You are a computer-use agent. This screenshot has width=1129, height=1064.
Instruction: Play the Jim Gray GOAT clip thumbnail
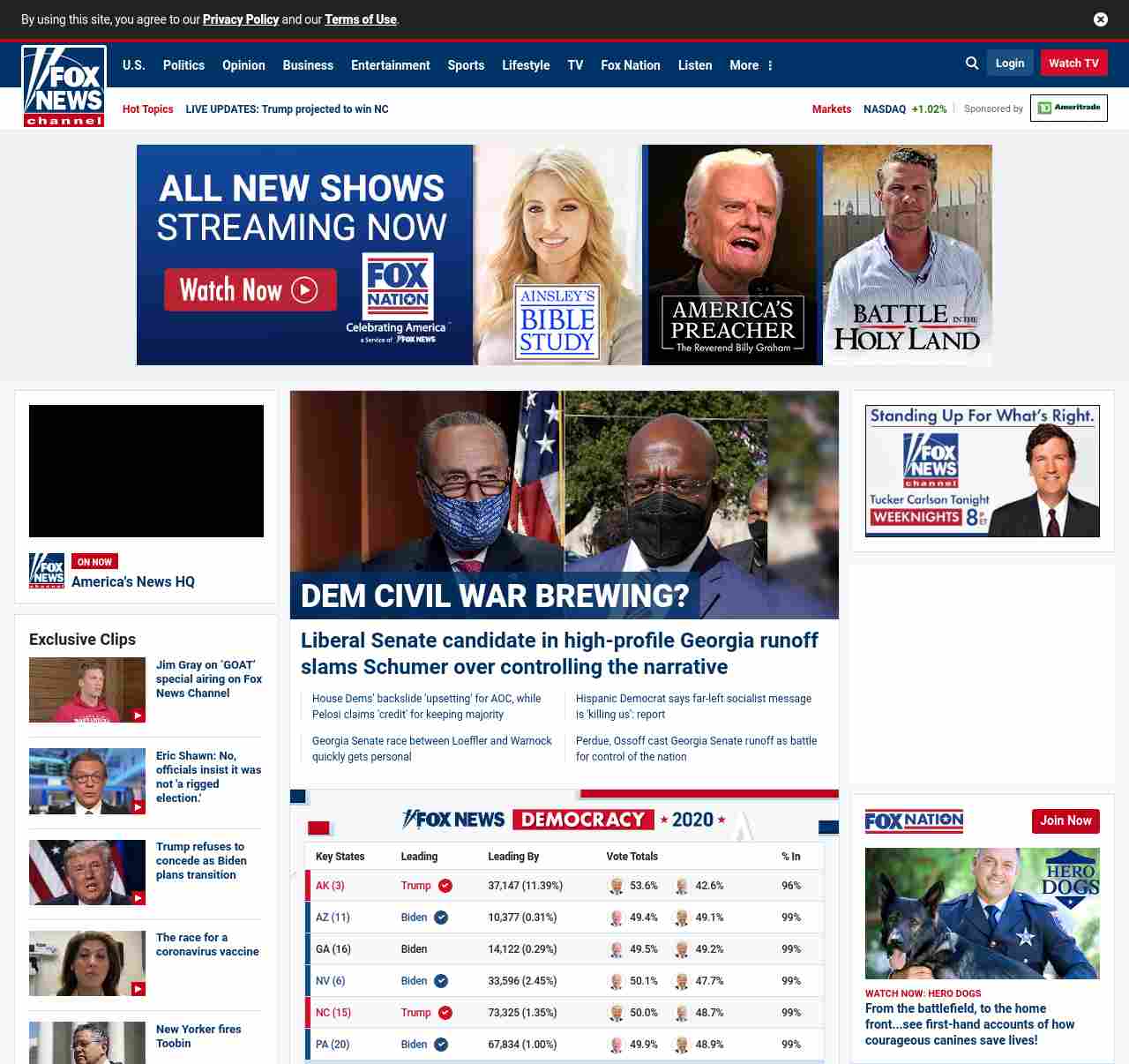tap(87, 690)
